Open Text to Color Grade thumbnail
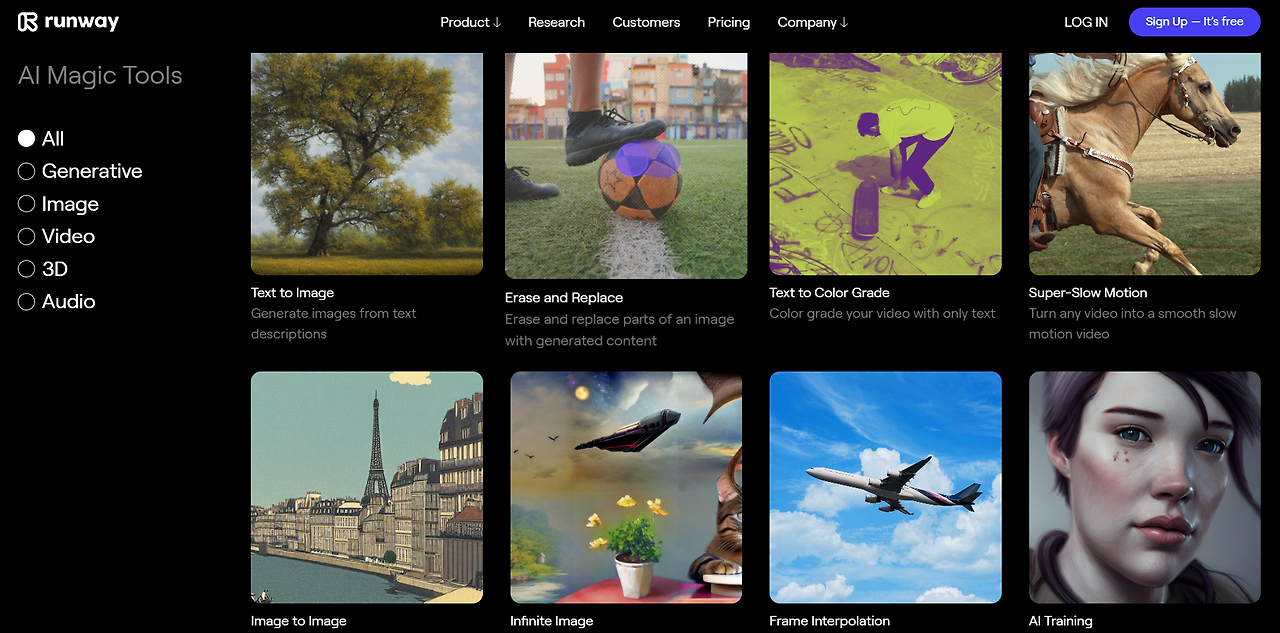The width and height of the screenshot is (1280, 633). pos(885,164)
